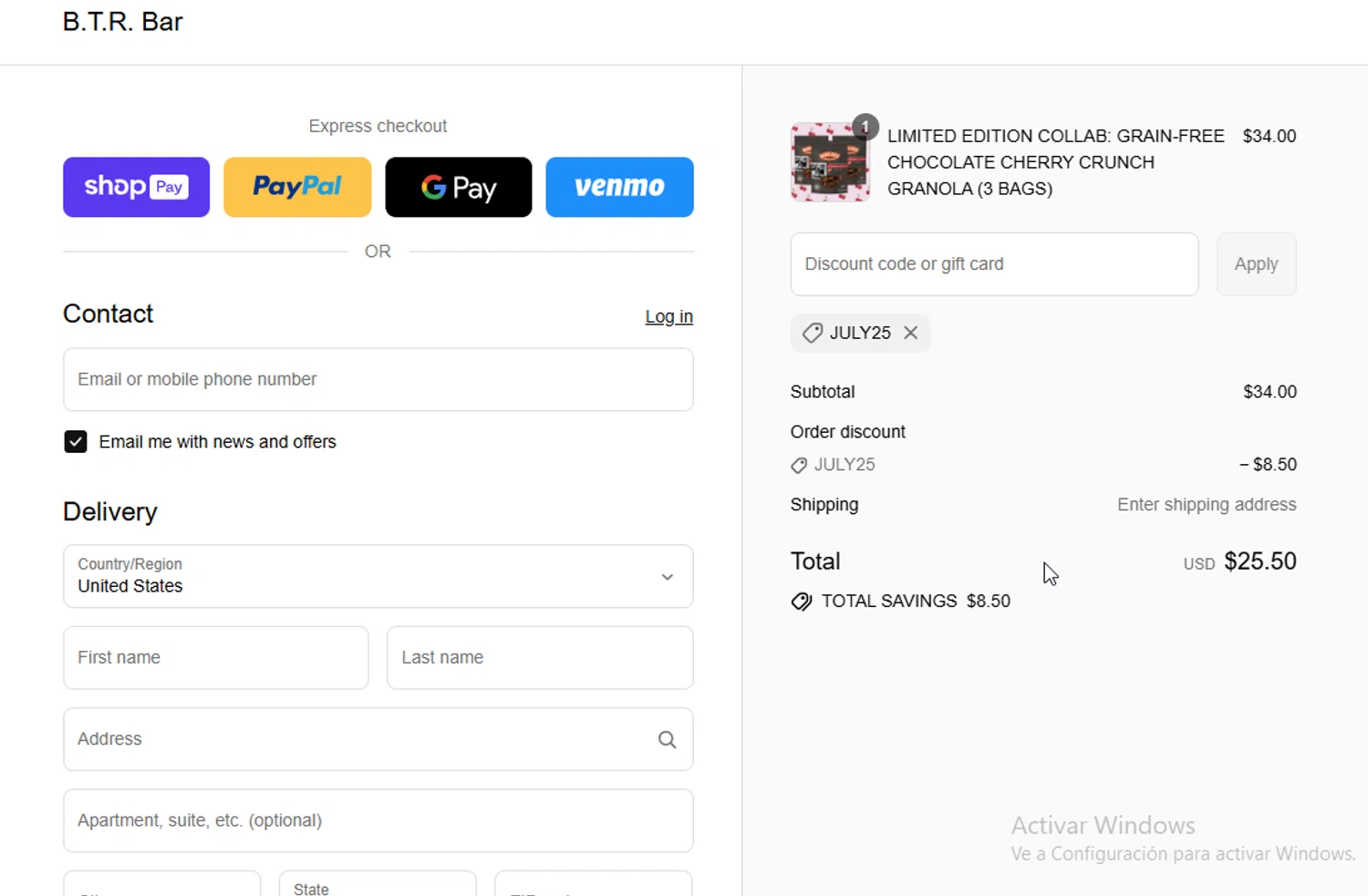Remove the JULY25 discount tag
This screenshot has height=896, width=1368.
(910, 333)
